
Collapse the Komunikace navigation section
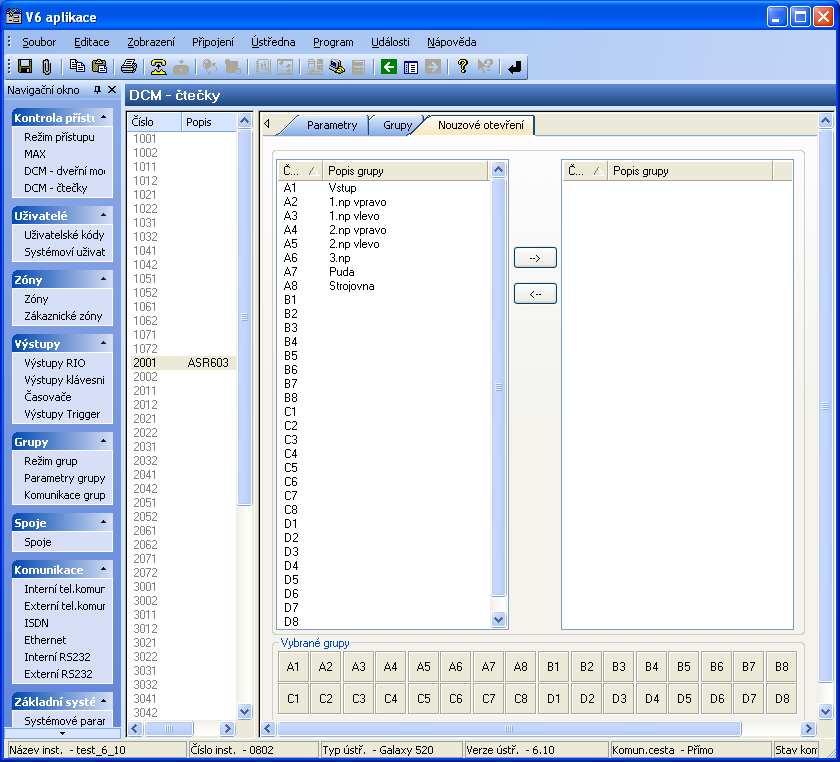coord(103,569)
